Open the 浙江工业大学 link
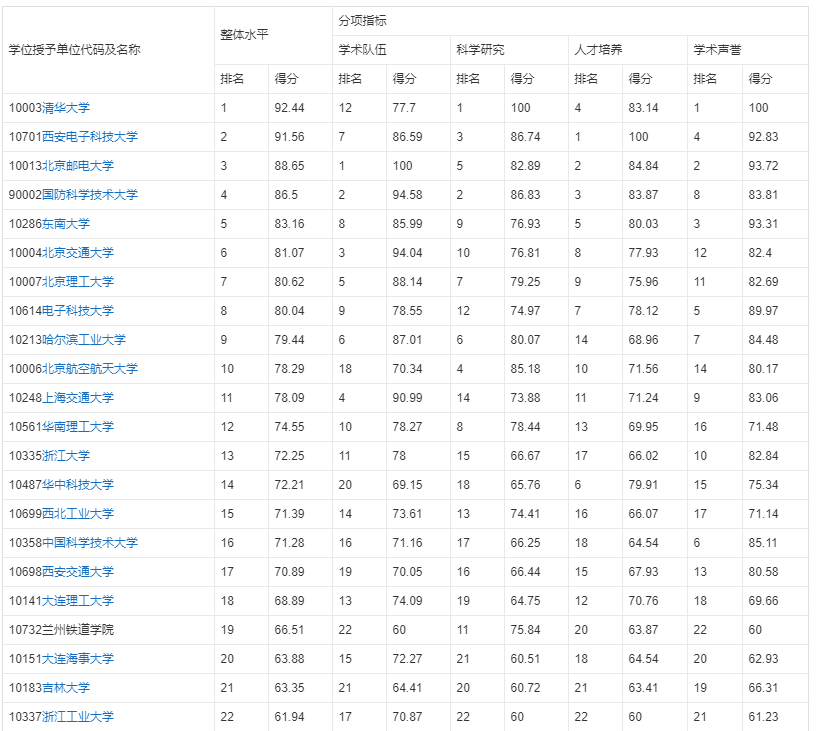This screenshot has height=731, width=818. (x=78, y=717)
